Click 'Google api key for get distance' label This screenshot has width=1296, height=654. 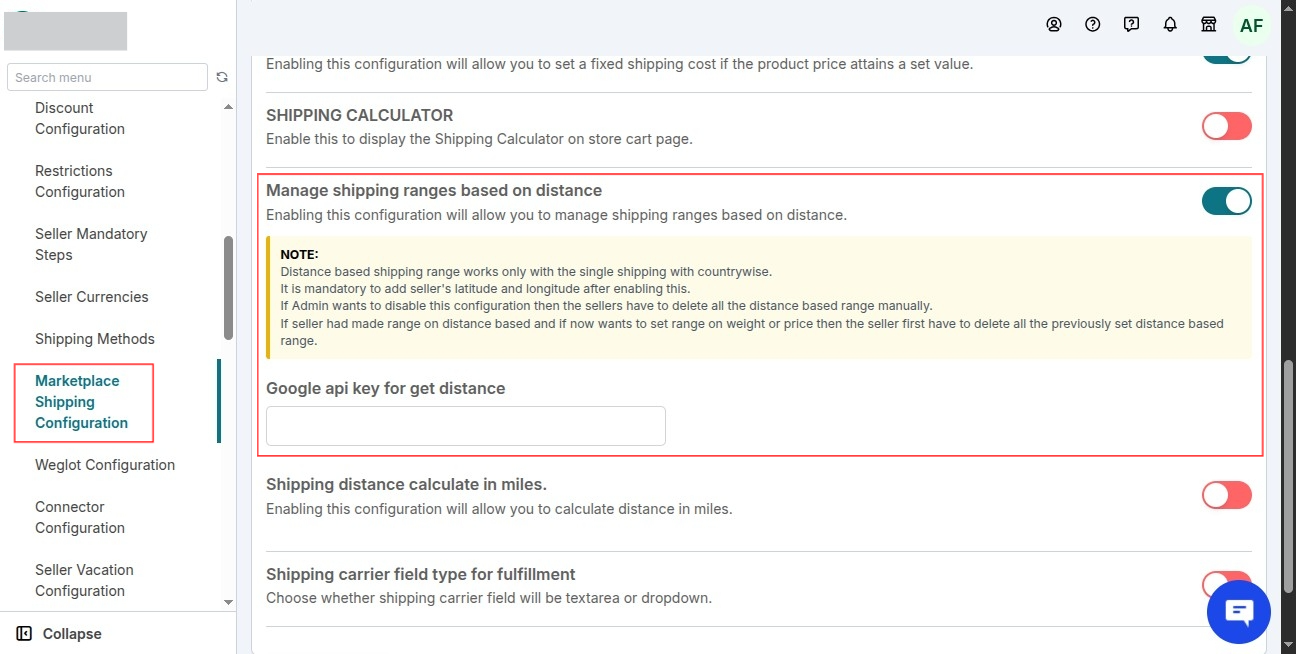pos(386,388)
